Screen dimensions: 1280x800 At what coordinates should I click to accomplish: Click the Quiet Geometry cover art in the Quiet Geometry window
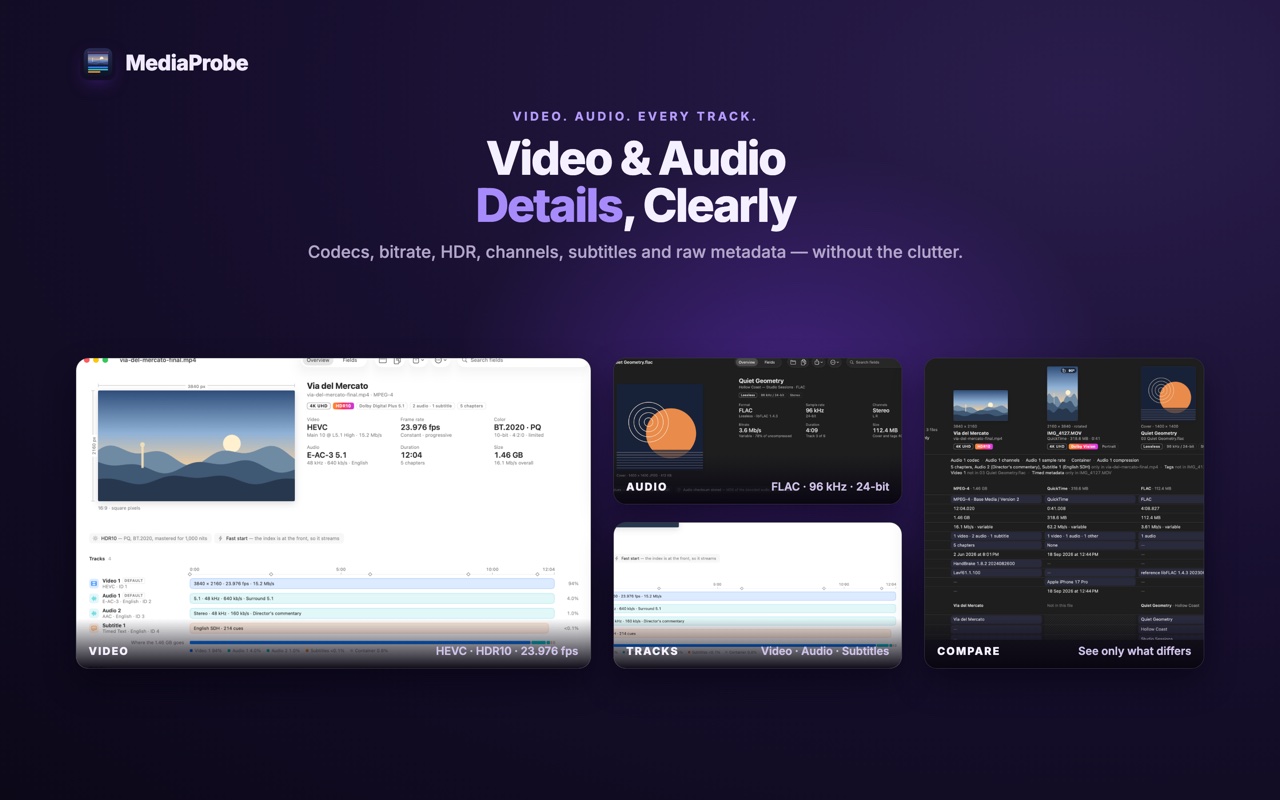click(x=661, y=425)
